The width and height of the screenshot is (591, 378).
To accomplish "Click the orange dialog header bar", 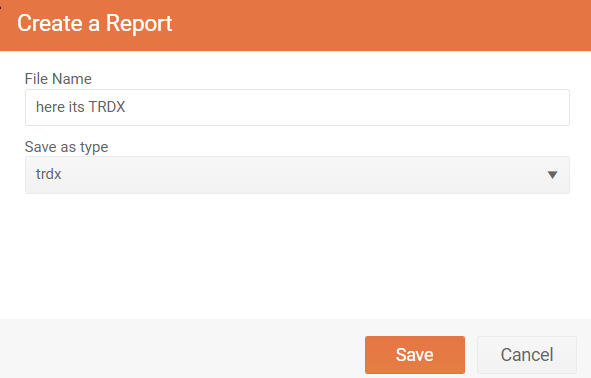I will click(x=296, y=25).
